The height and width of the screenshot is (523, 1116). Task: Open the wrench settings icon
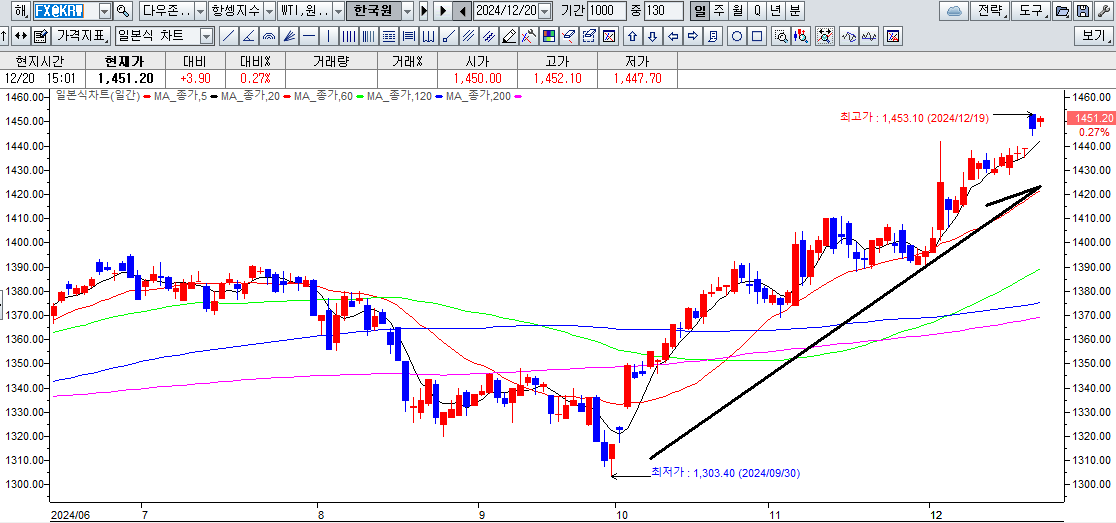click(1101, 11)
